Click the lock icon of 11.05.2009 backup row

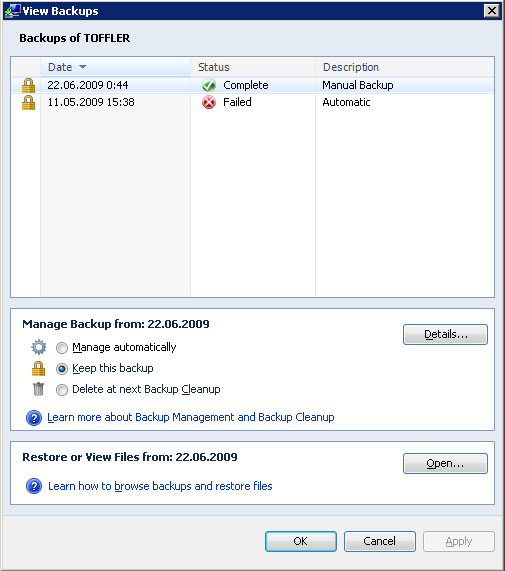28,103
